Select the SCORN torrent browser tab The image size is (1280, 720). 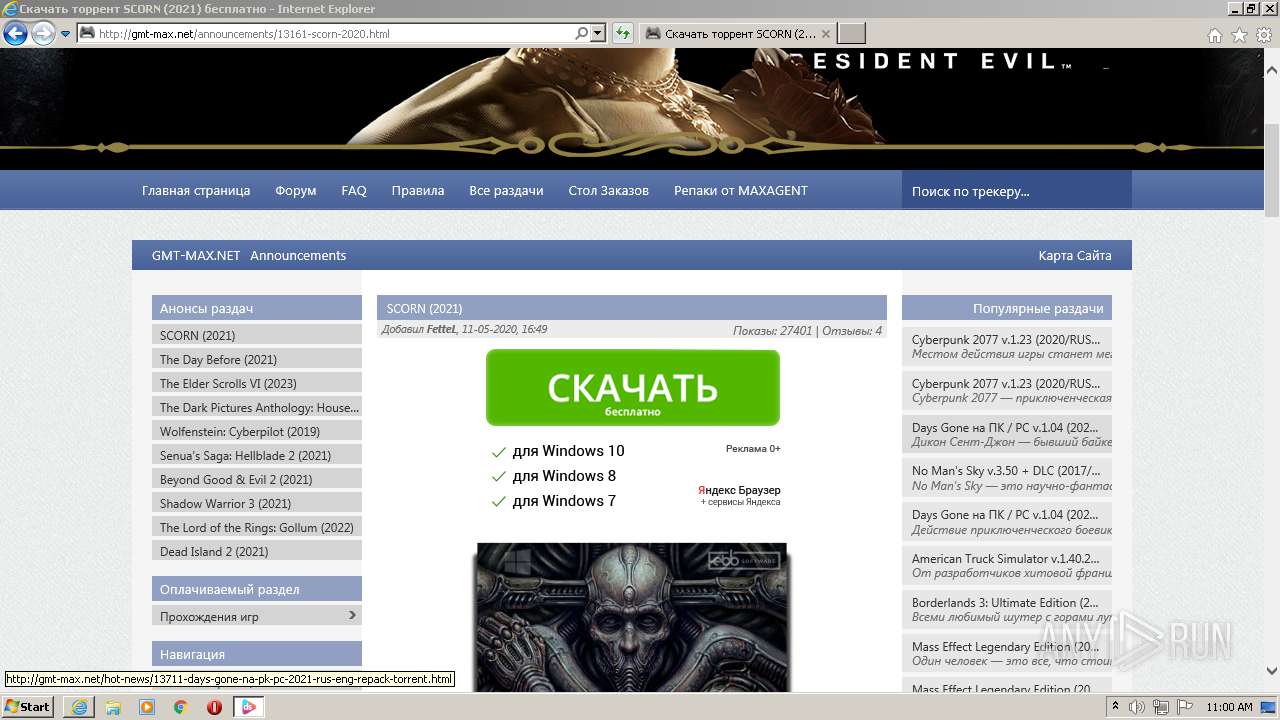point(736,33)
